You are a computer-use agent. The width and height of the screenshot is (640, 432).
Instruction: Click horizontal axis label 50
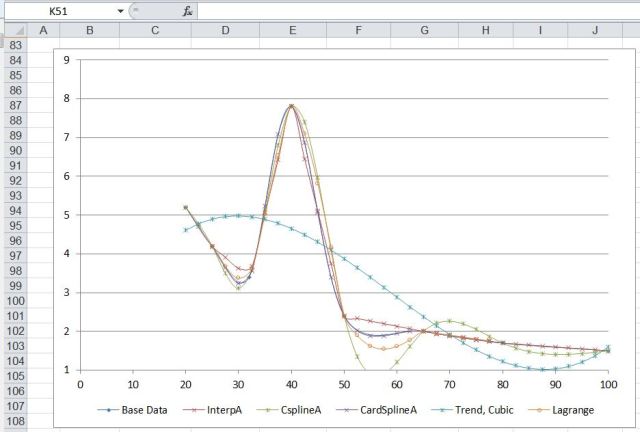tap(344, 384)
